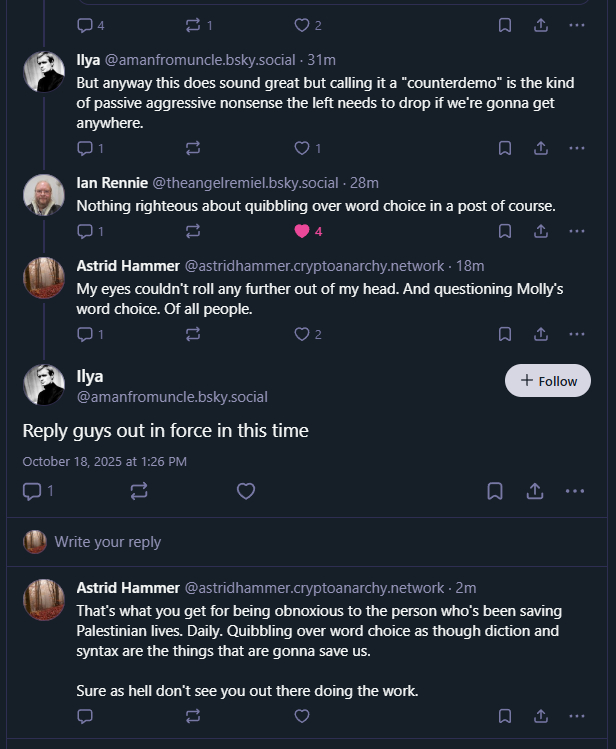Screen dimensions: 616x749
Task: Share Ilya's "counterdemo" post
Action: pyautogui.click(x=541, y=148)
